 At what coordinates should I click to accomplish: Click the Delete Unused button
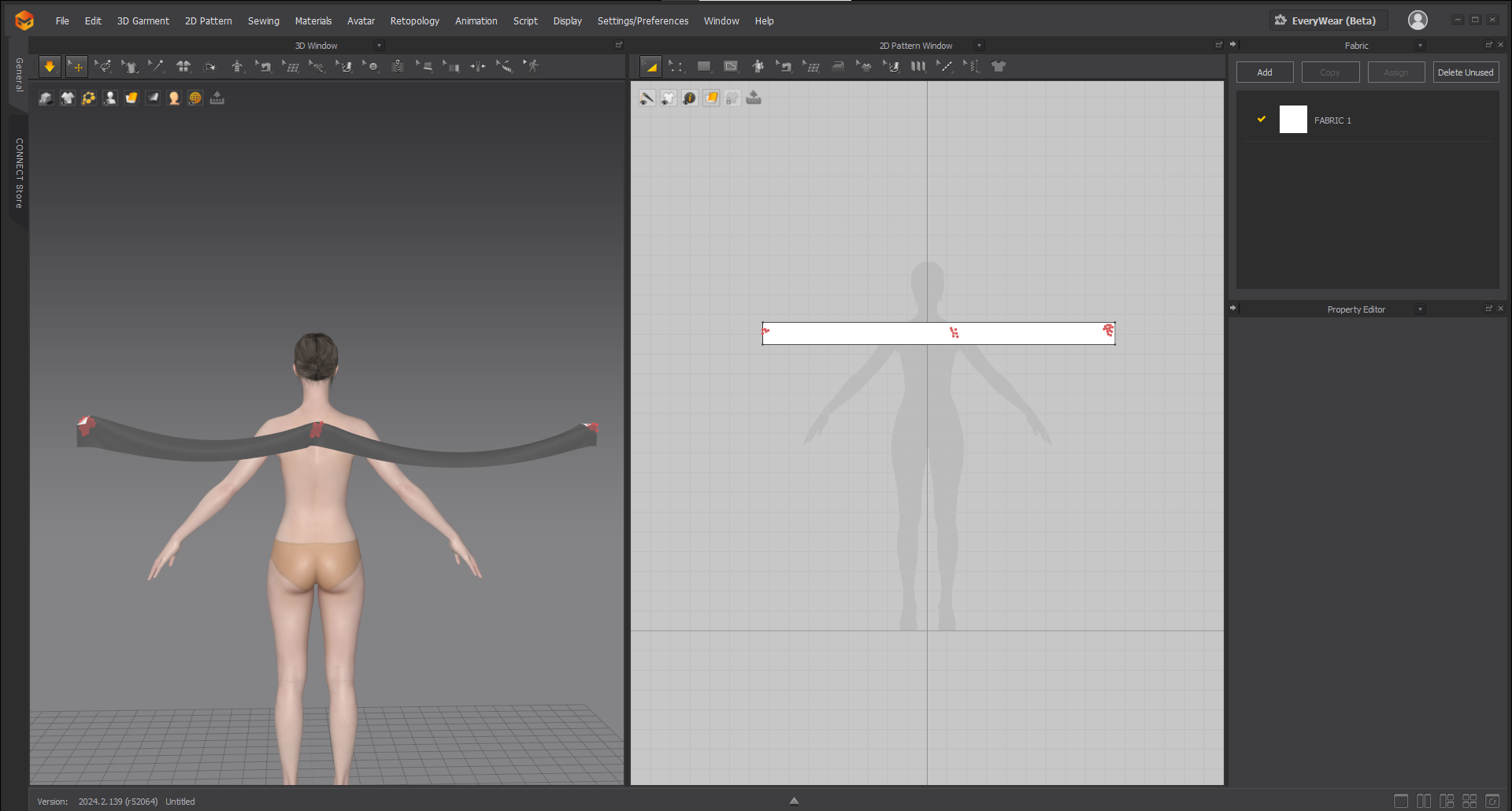(x=1466, y=72)
